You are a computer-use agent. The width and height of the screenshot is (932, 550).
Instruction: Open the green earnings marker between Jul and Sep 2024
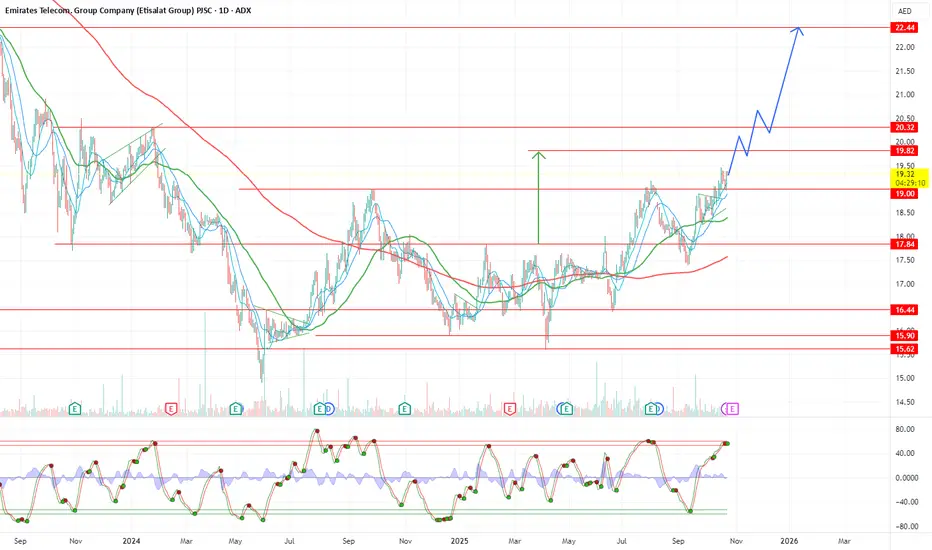point(320,408)
